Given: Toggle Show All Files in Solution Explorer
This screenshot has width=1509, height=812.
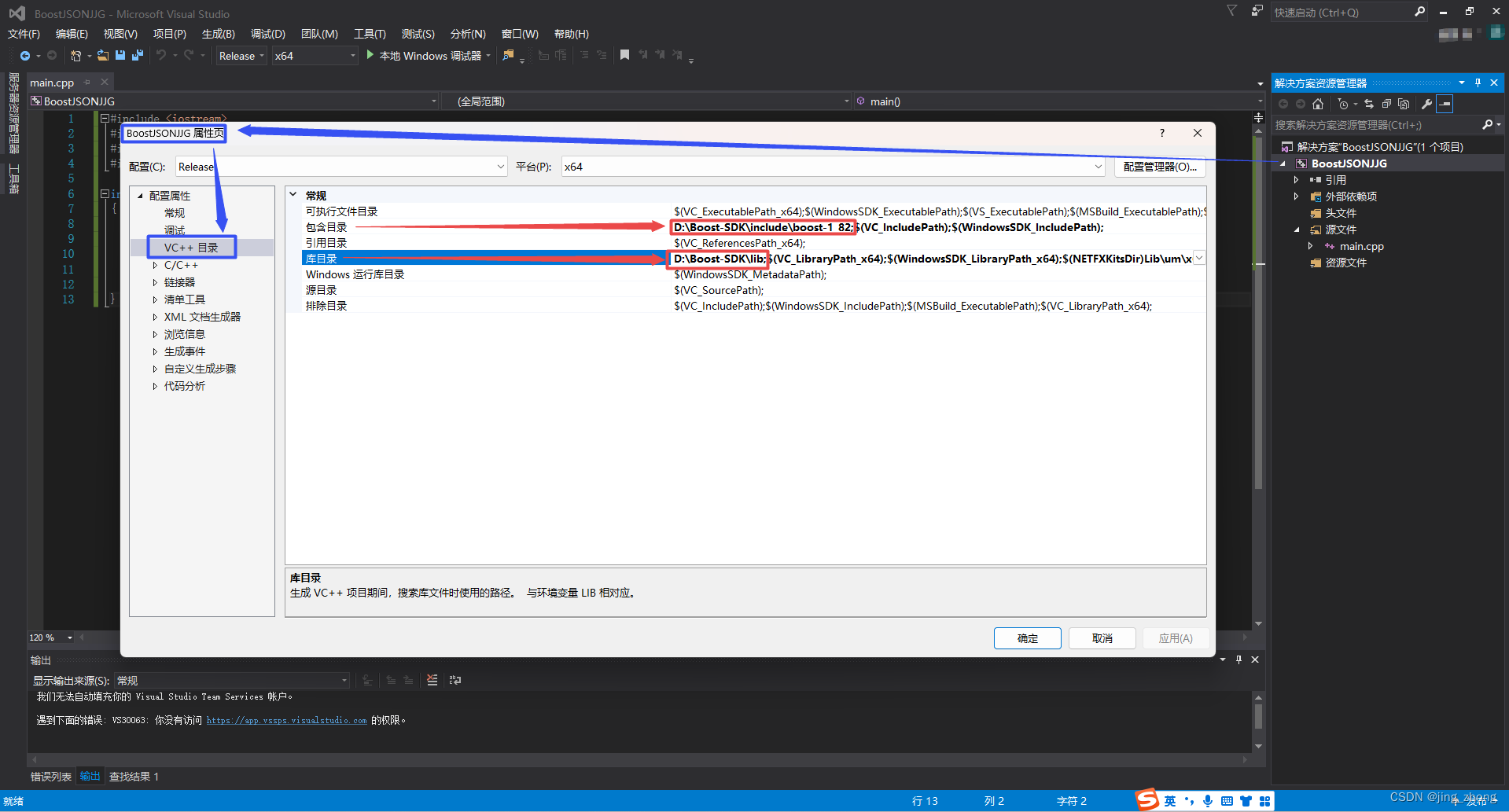Looking at the screenshot, I should [1404, 103].
